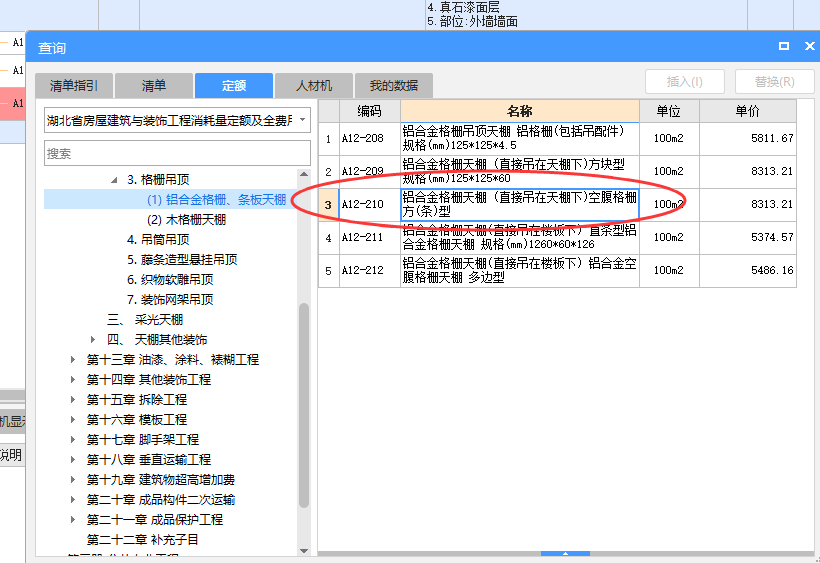The width and height of the screenshot is (820, 563).
Task: Select the 定额 tab
Action: 234,86
